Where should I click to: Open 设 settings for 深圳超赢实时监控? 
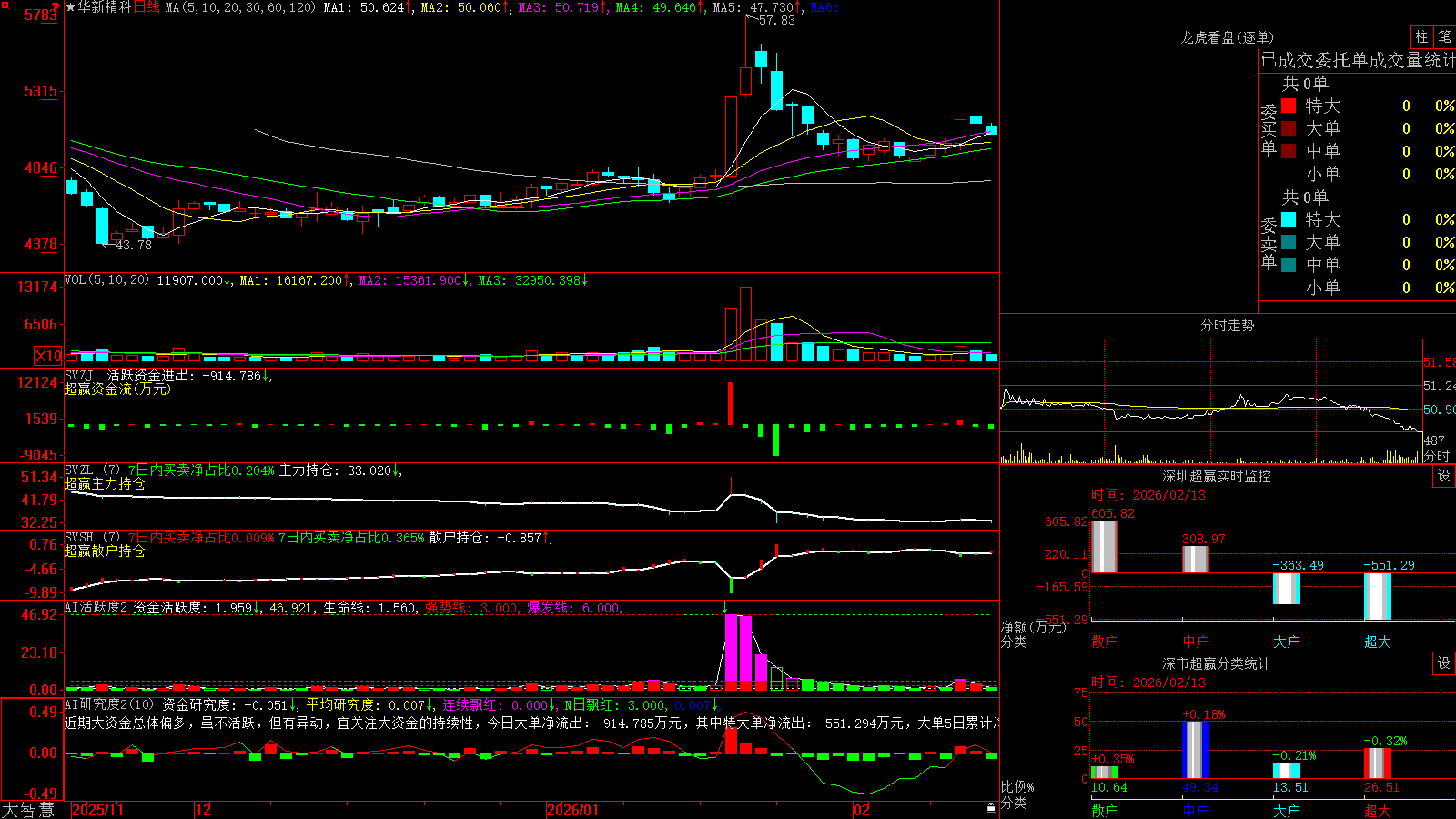tap(1444, 476)
